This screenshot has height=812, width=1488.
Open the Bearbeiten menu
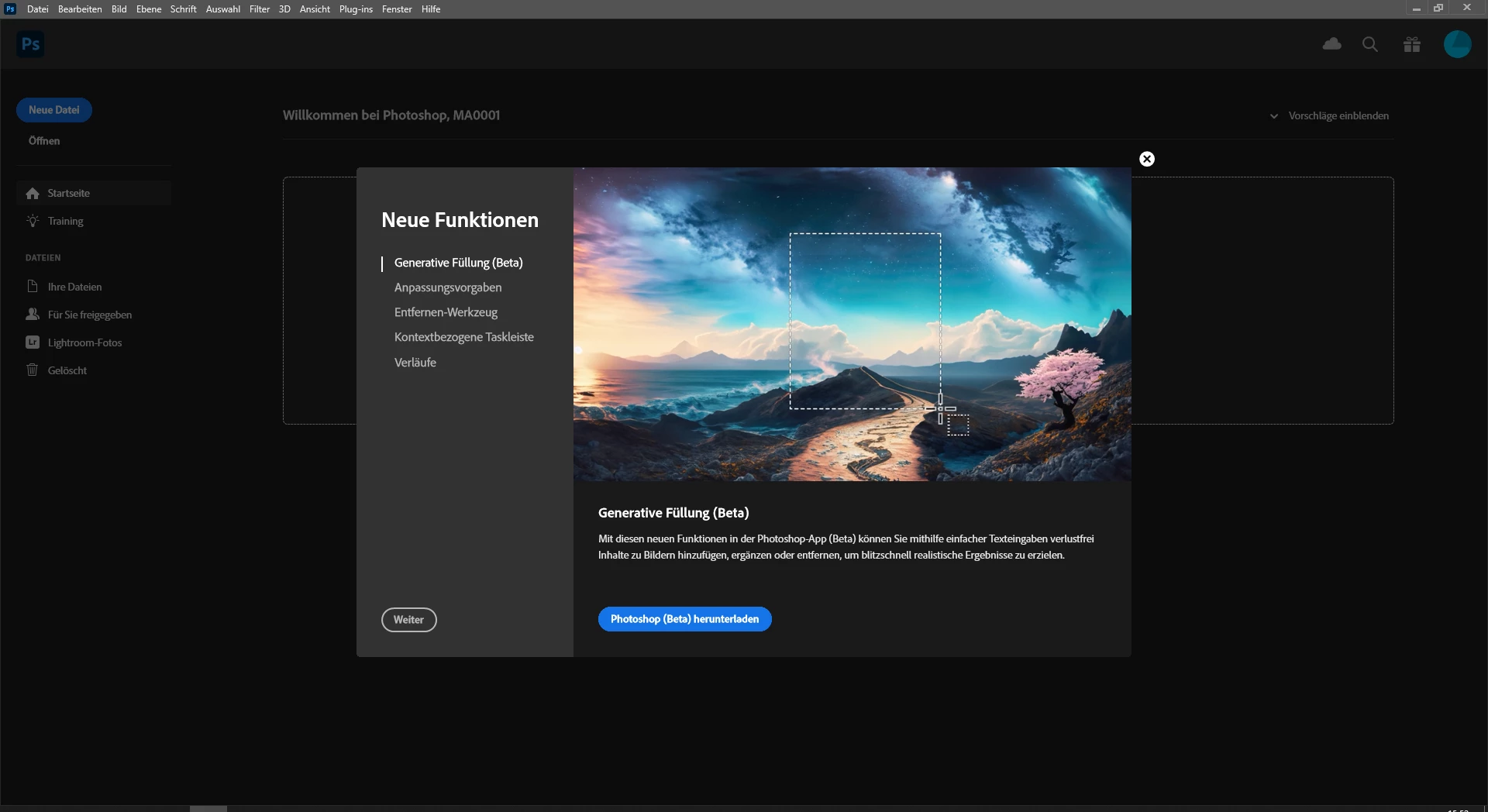coord(80,9)
